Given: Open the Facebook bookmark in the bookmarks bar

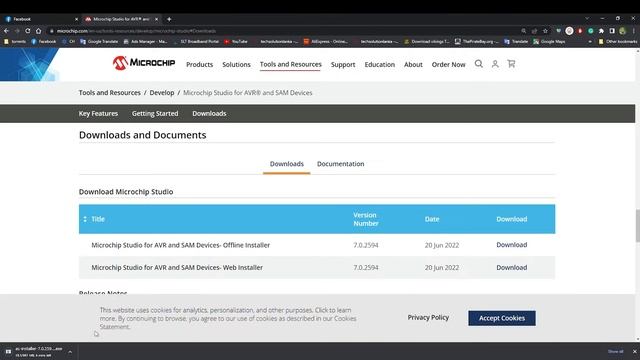Looking at the screenshot, I should pyautogui.click(x=44, y=42).
